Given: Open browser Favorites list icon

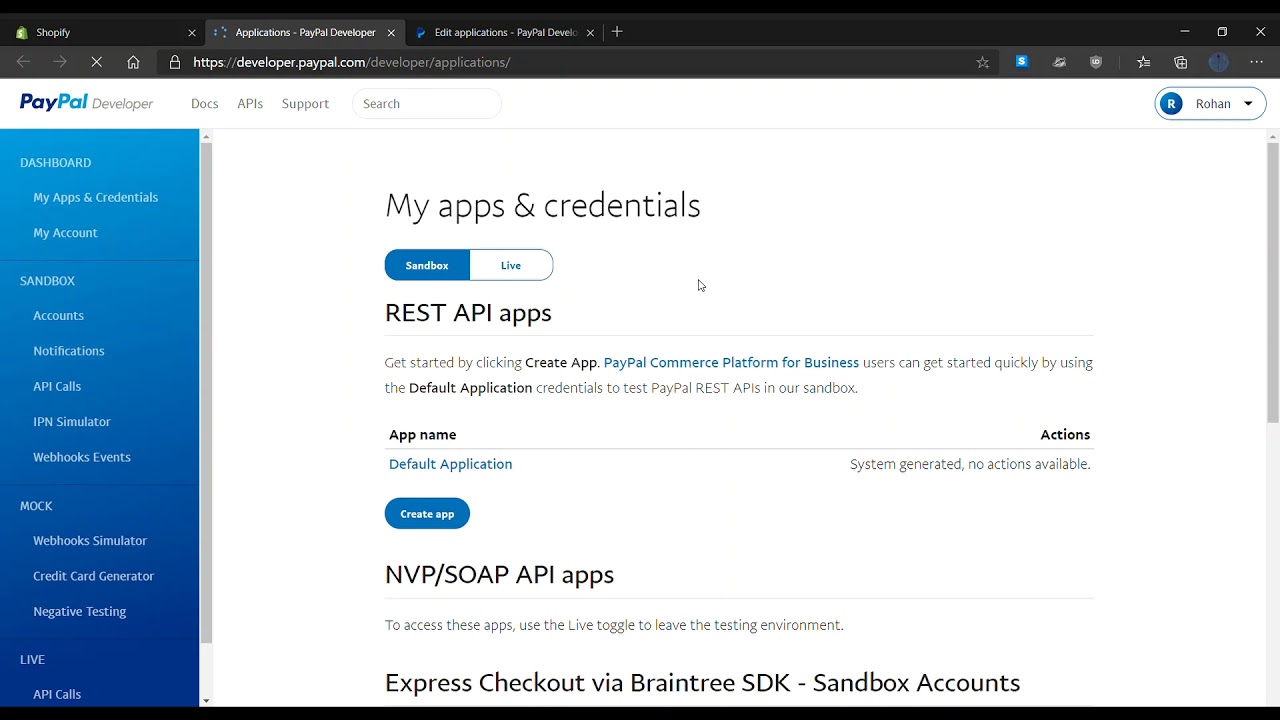Looking at the screenshot, I should tap(1144, 62).
